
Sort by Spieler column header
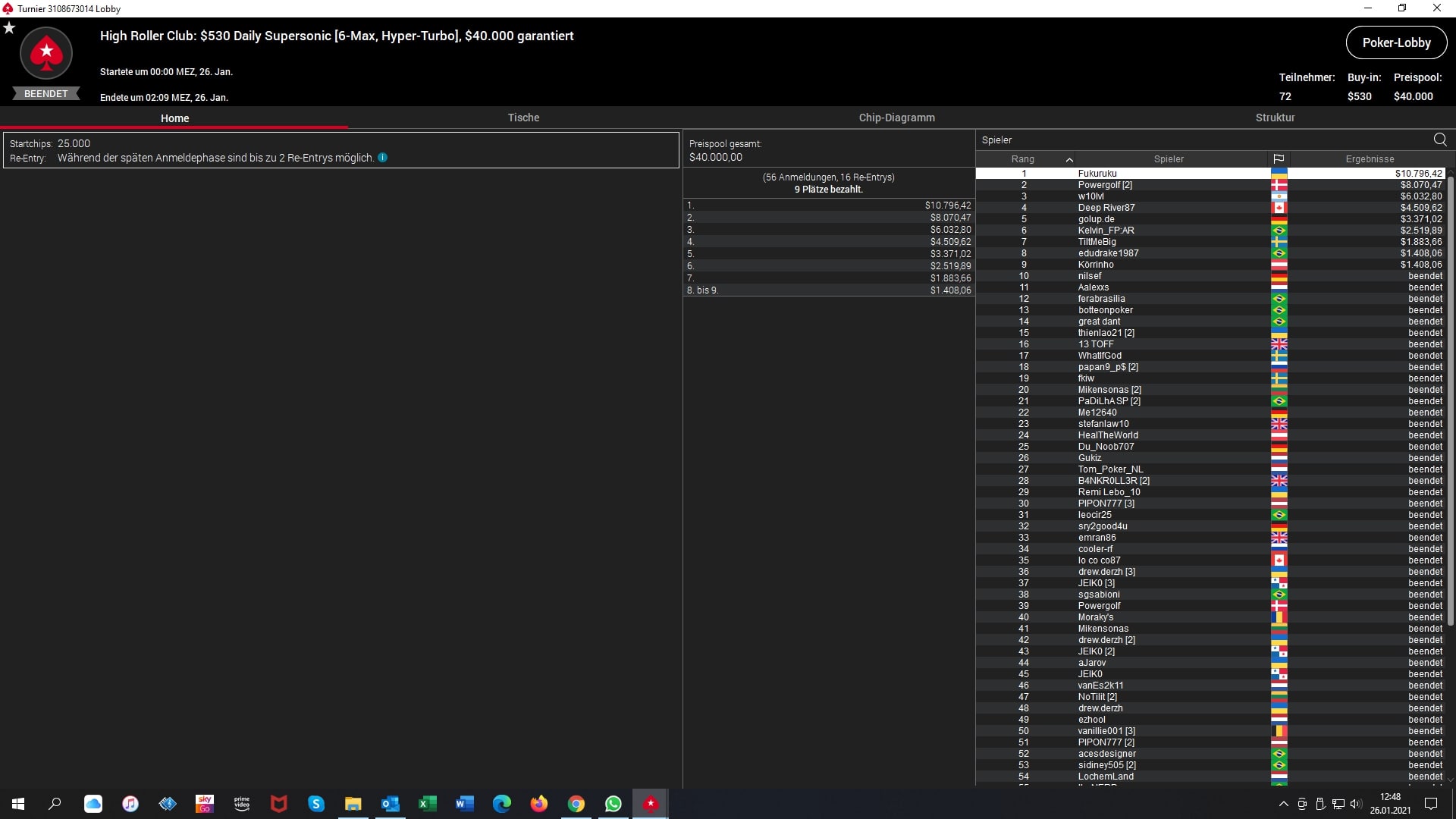(1169, 159)
